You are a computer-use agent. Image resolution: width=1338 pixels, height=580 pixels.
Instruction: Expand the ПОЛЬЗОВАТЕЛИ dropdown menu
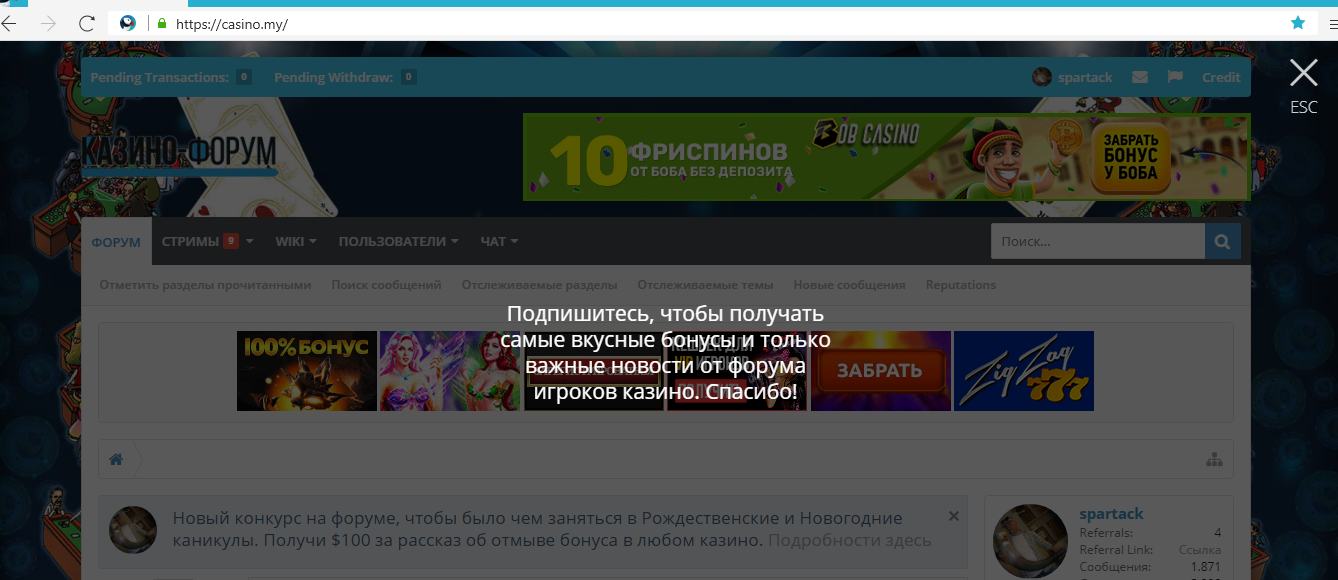(x=399, y=241)
